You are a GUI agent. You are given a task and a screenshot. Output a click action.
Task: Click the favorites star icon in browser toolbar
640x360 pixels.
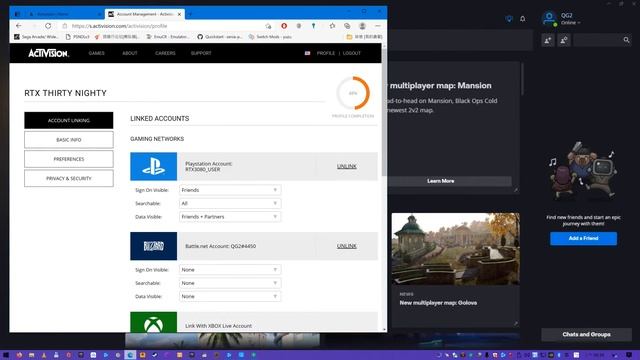(332, 26)
